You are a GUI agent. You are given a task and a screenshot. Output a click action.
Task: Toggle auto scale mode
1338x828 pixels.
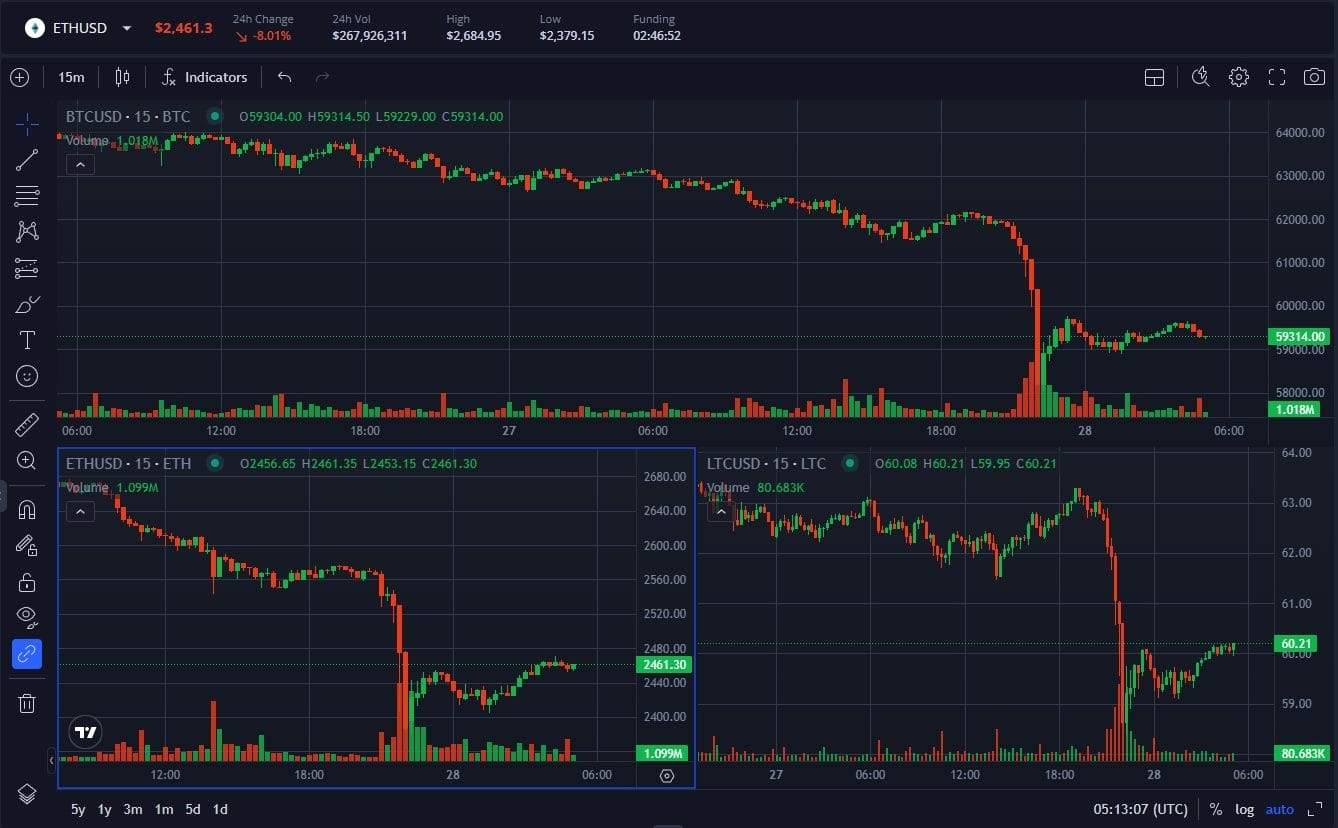1279,809
